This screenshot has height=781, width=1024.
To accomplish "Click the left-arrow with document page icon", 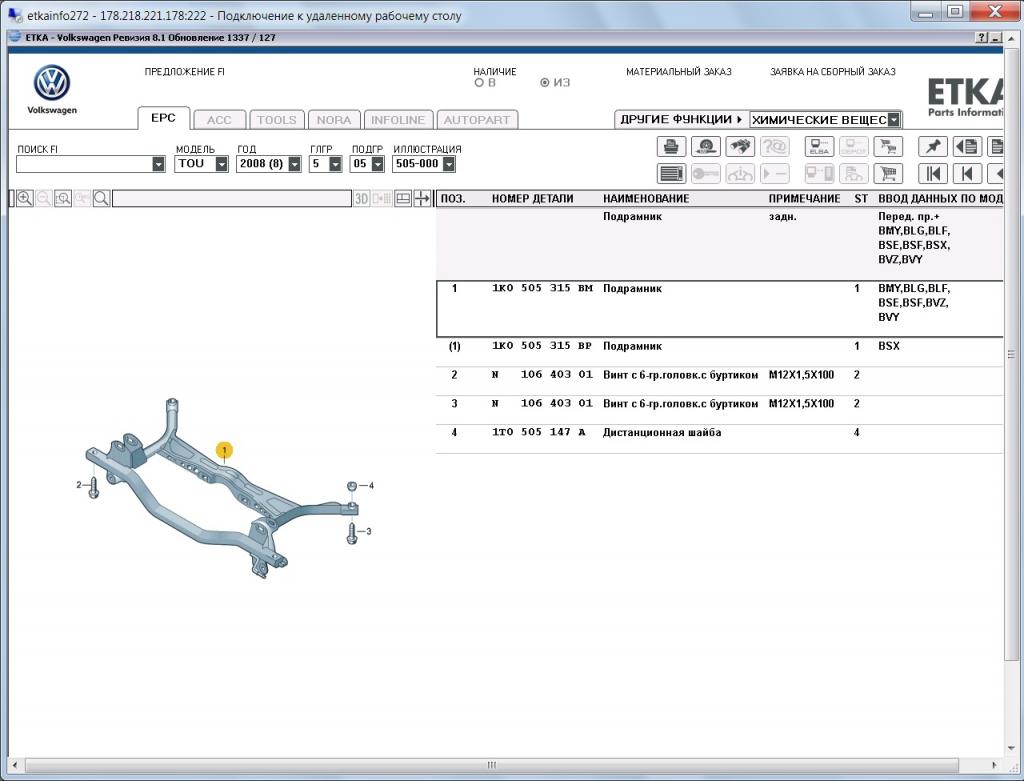I will (x=967, y=146).
